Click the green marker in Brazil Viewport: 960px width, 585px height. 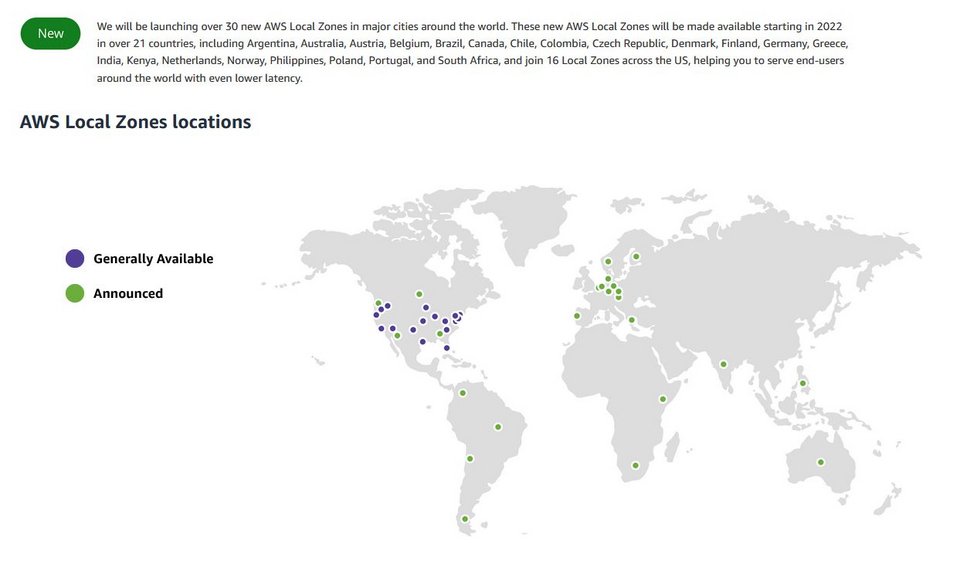pos(497,427)
